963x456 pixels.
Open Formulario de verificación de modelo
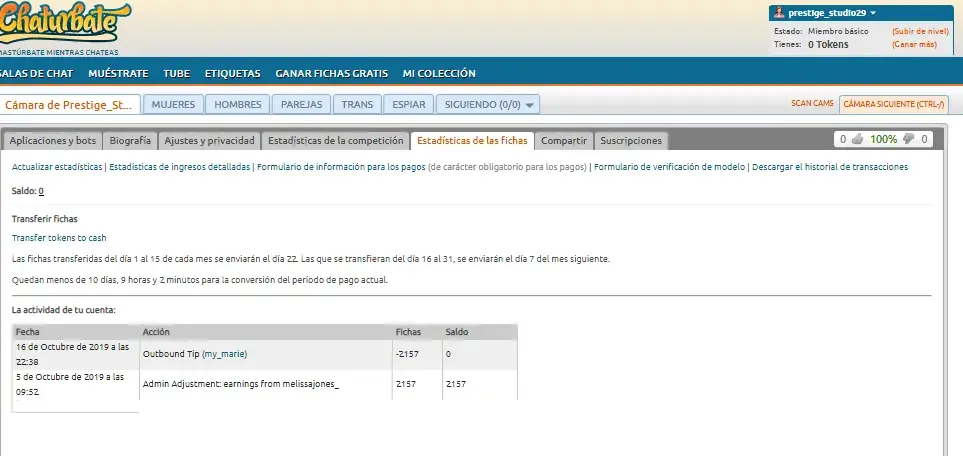[x=669, y=167]
